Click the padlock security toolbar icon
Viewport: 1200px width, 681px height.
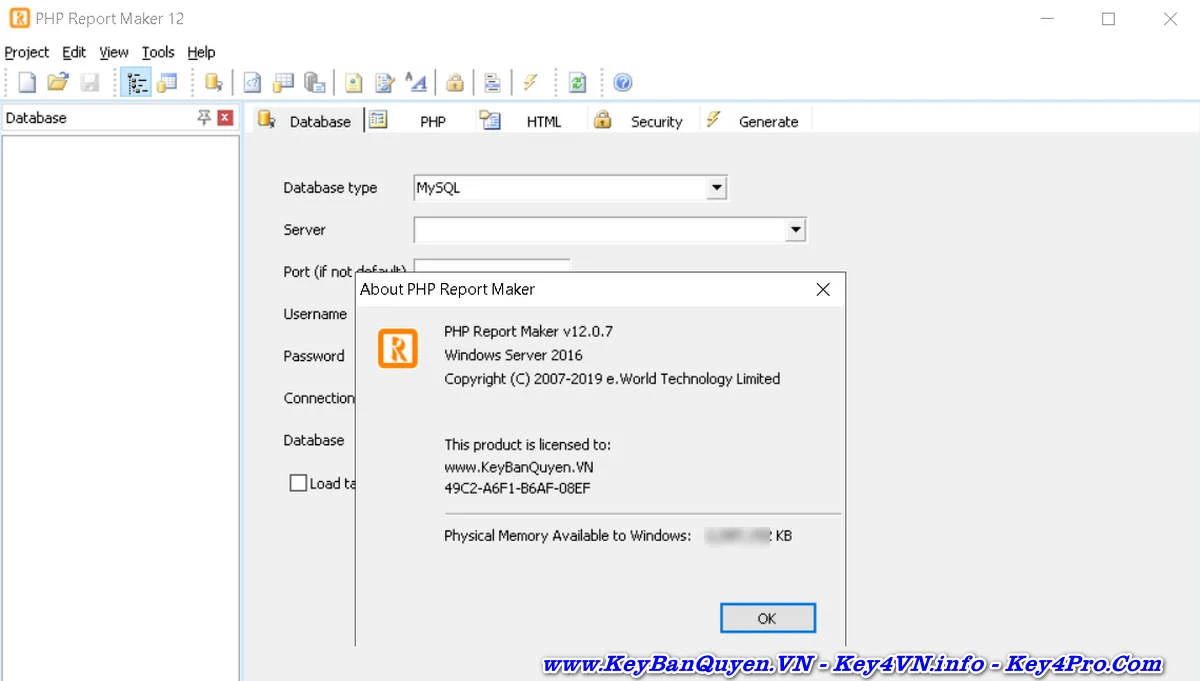click(x=455, y=82)
